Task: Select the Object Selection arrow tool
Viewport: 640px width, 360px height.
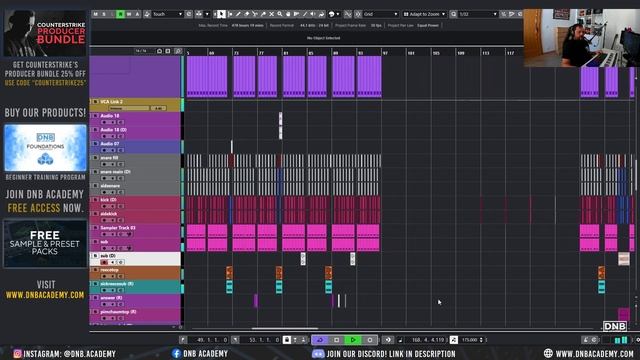Action: (221, 14)
